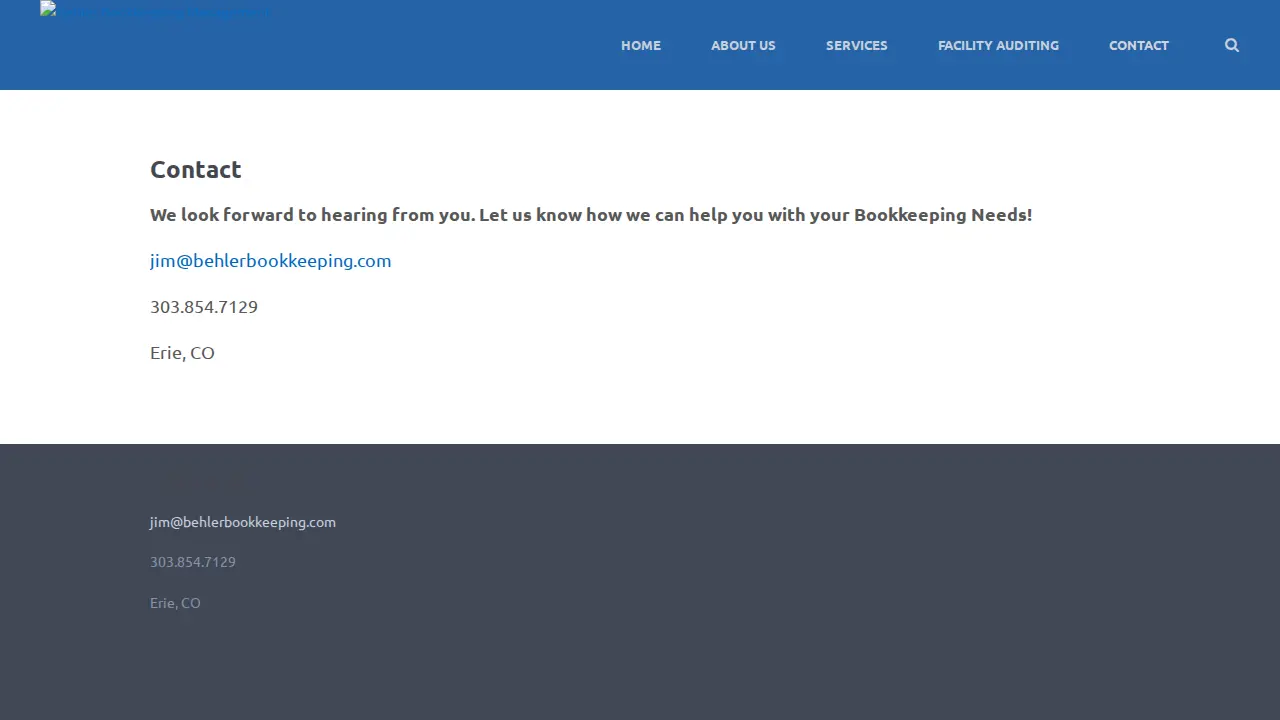Open the About Us menu
Screen dimensions: 1280x720
coord(743,45)
